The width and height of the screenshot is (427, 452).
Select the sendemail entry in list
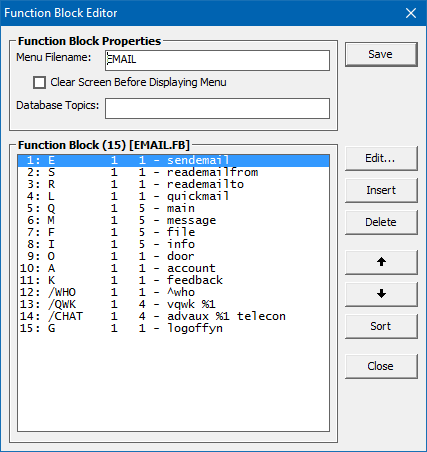(173, 160)
